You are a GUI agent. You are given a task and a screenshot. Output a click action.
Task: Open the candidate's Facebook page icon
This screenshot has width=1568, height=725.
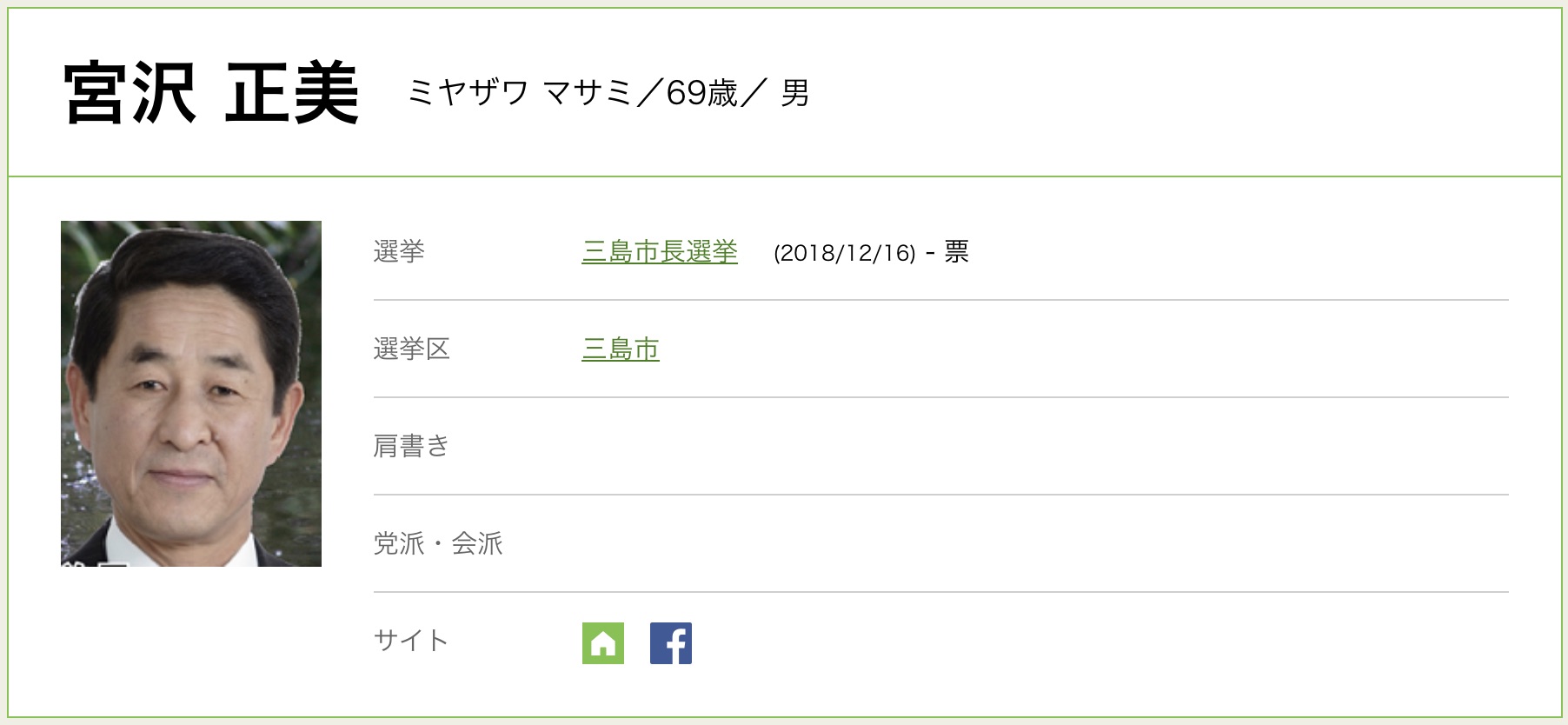(671, 643)
